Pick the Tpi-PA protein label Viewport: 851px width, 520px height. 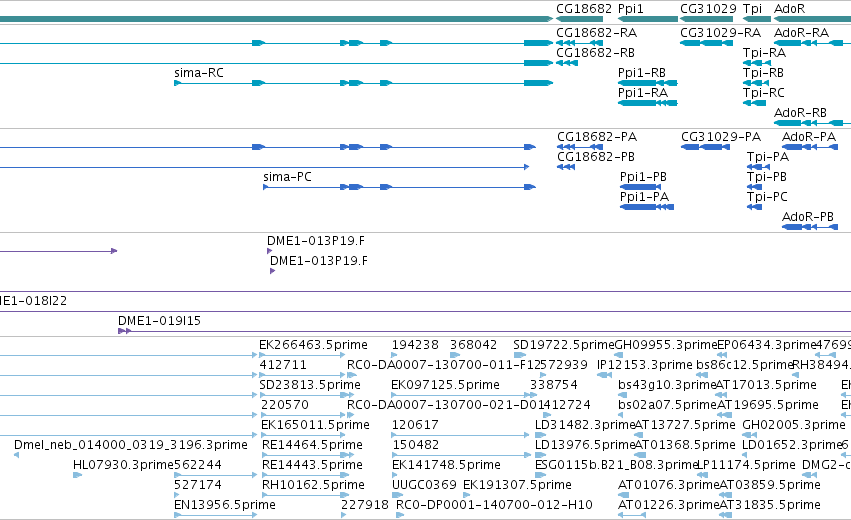coord(767,157)
